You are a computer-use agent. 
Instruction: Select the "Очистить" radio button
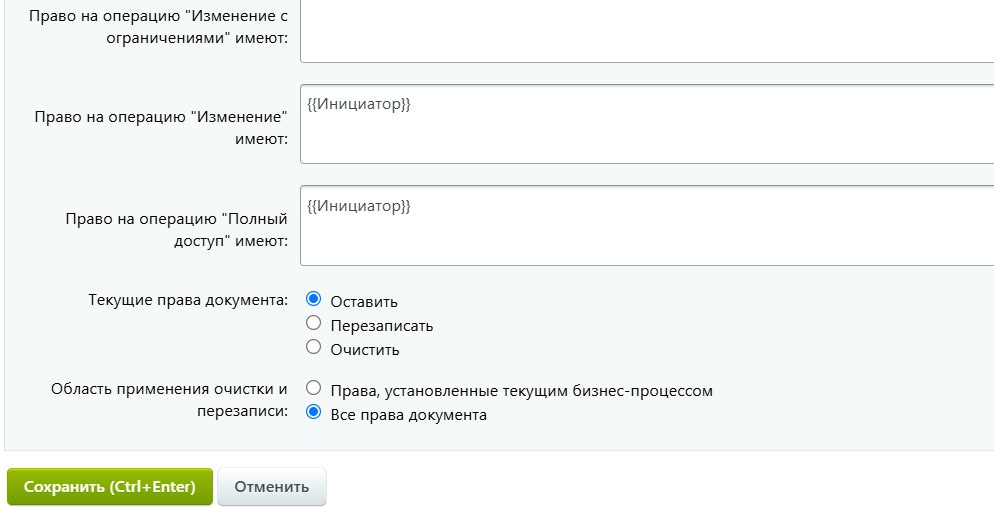(x=314, y=347)
